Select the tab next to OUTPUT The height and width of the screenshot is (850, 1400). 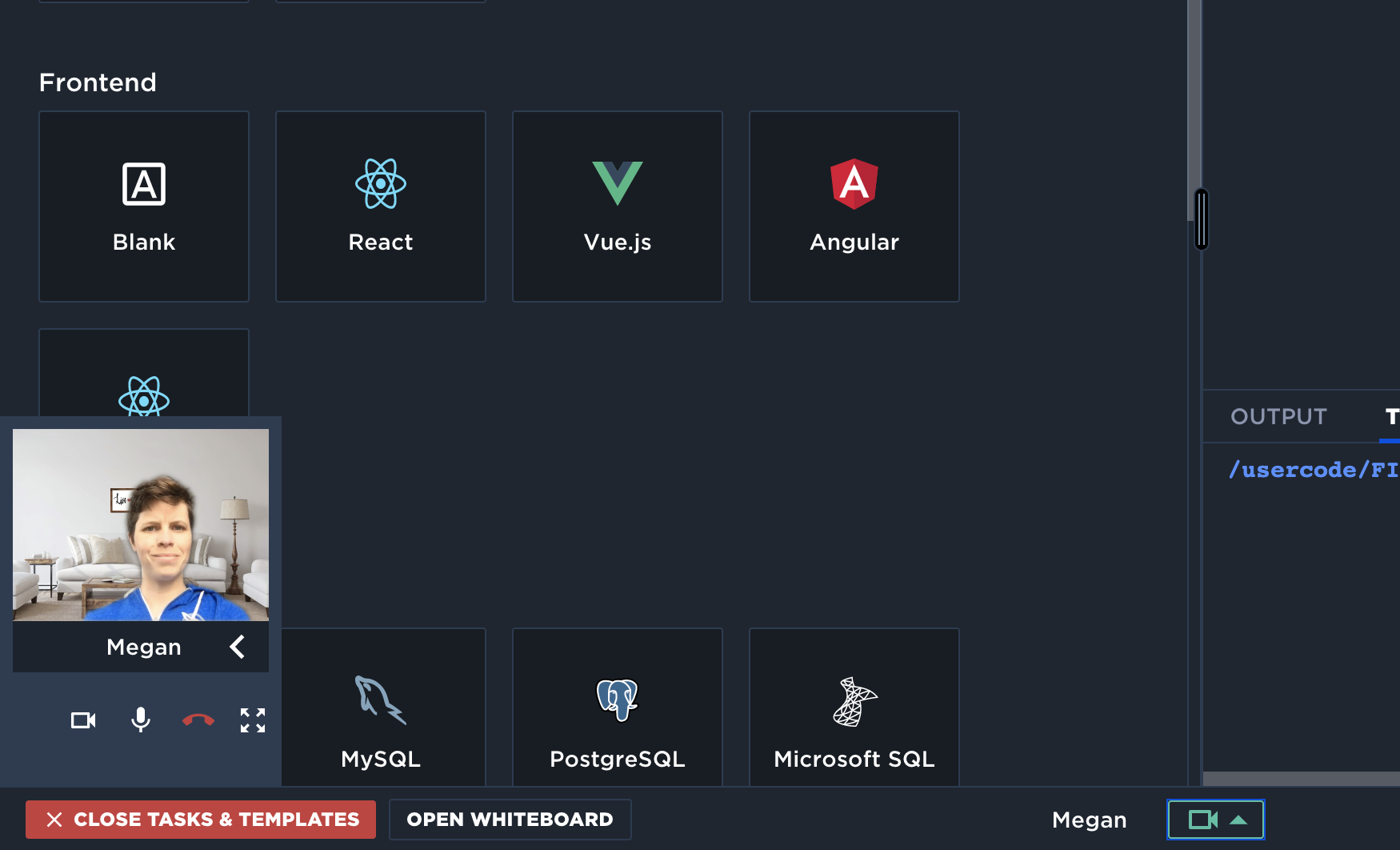tap(1392, 416)
